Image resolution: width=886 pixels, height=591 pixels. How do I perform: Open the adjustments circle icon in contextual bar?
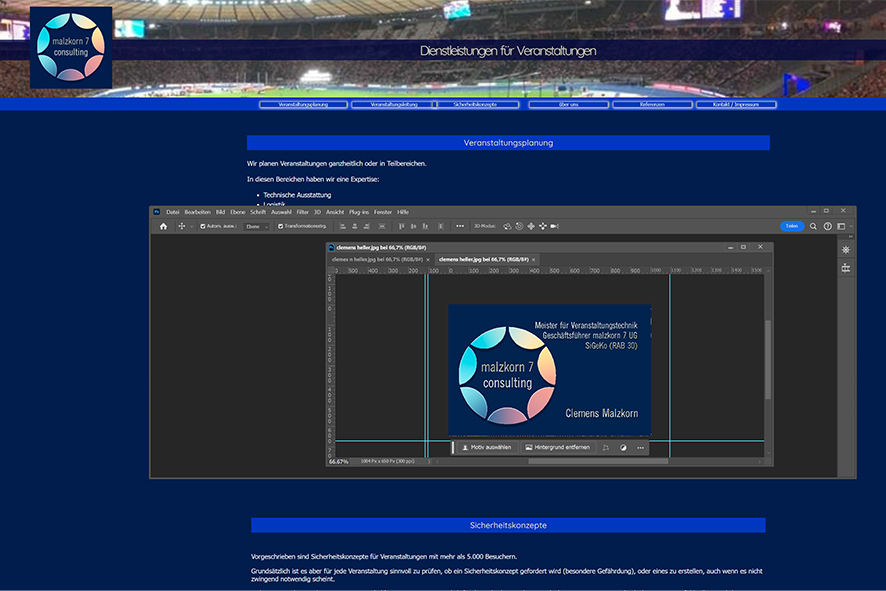[x=623, y=448]
